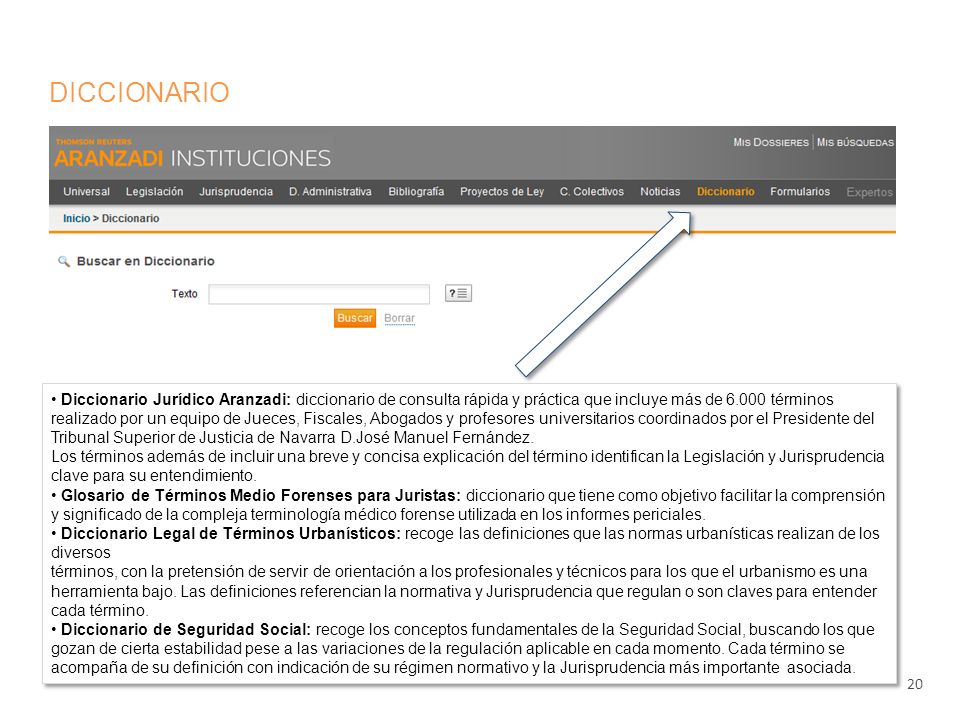Open the C. Colectivos tab
960x720 pixels.
[x=591, y=192]
